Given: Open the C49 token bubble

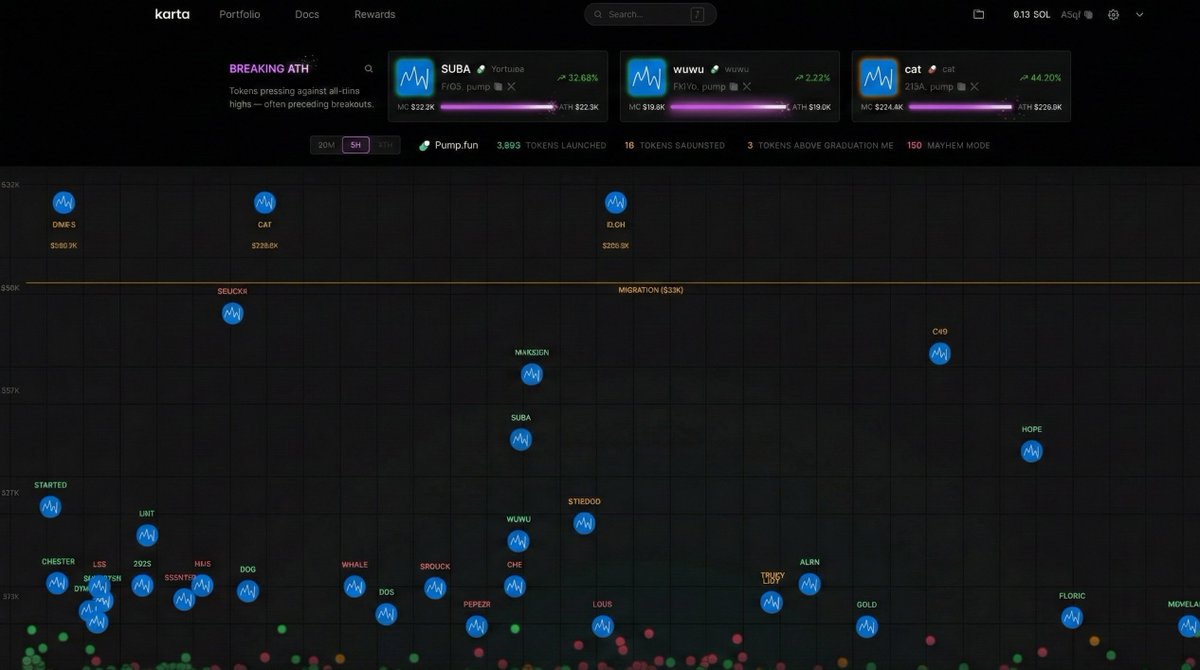Looking at the screenshot, I should pos(940,353).
